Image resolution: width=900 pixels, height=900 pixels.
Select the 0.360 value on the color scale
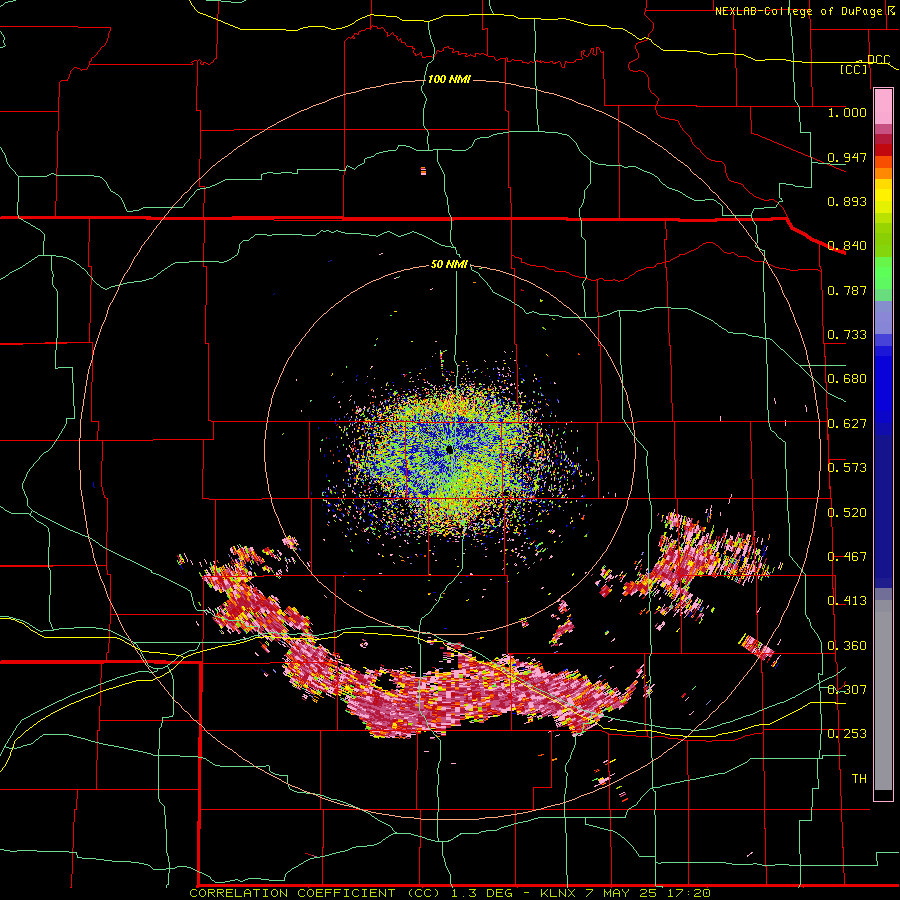847,646
